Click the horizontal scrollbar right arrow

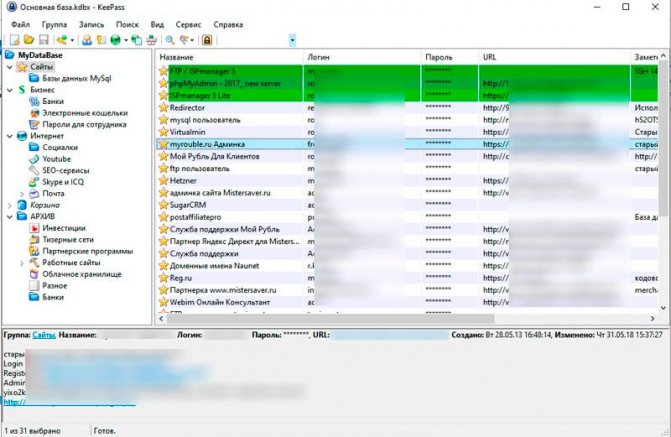pyautogui.click(x=652, y=318)
